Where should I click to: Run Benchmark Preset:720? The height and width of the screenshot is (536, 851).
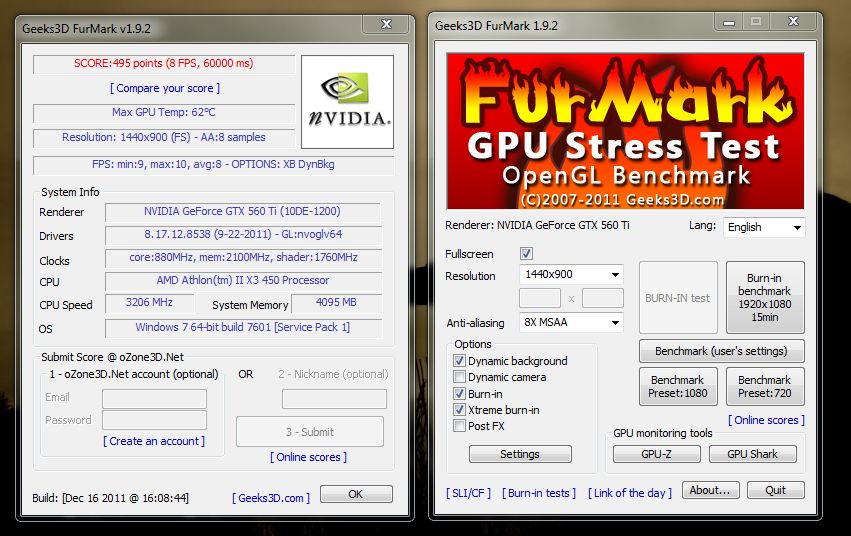pyautogui.click(x=765, y=386)
